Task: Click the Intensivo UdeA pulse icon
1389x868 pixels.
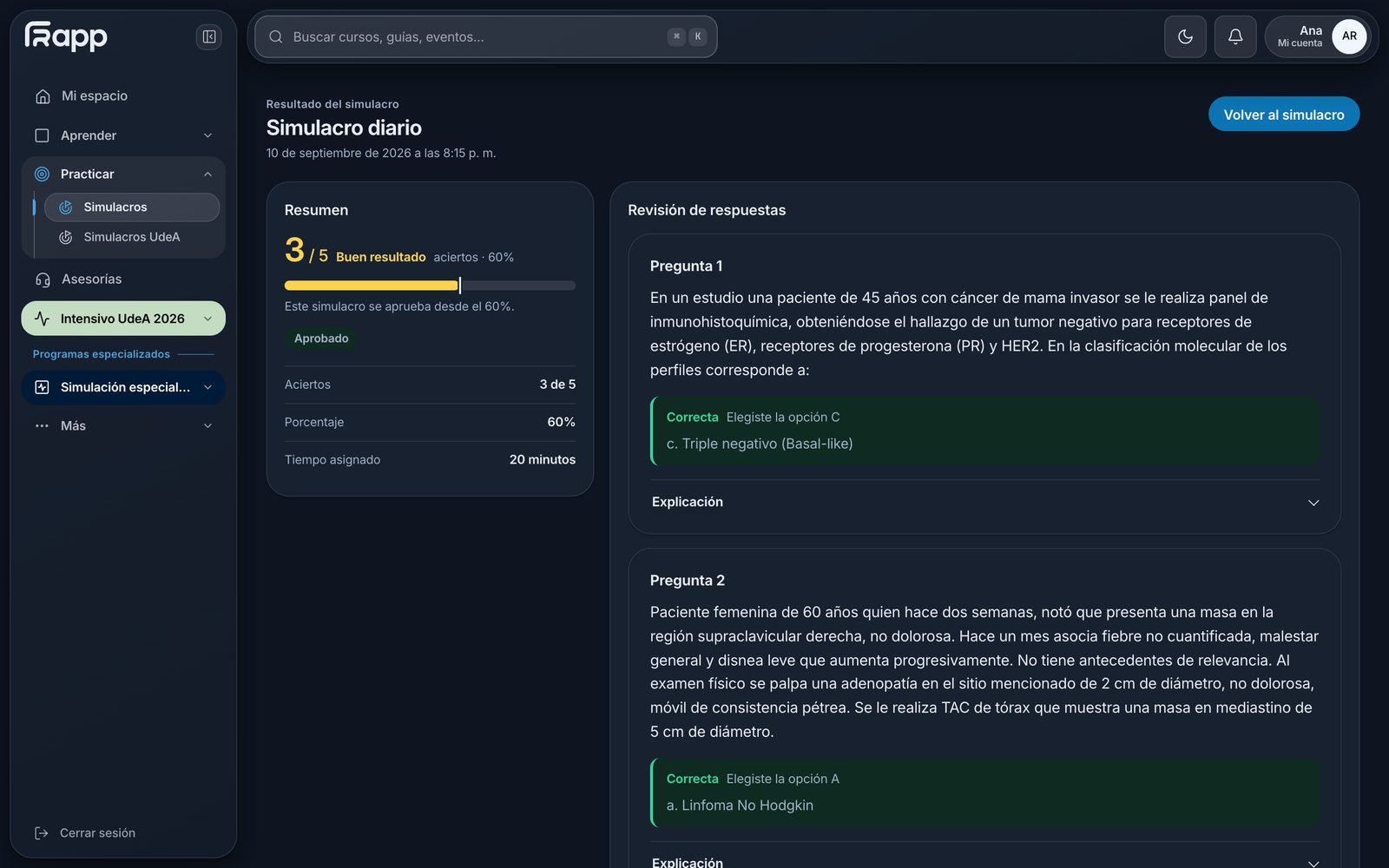Action: (x=42, y=319)
